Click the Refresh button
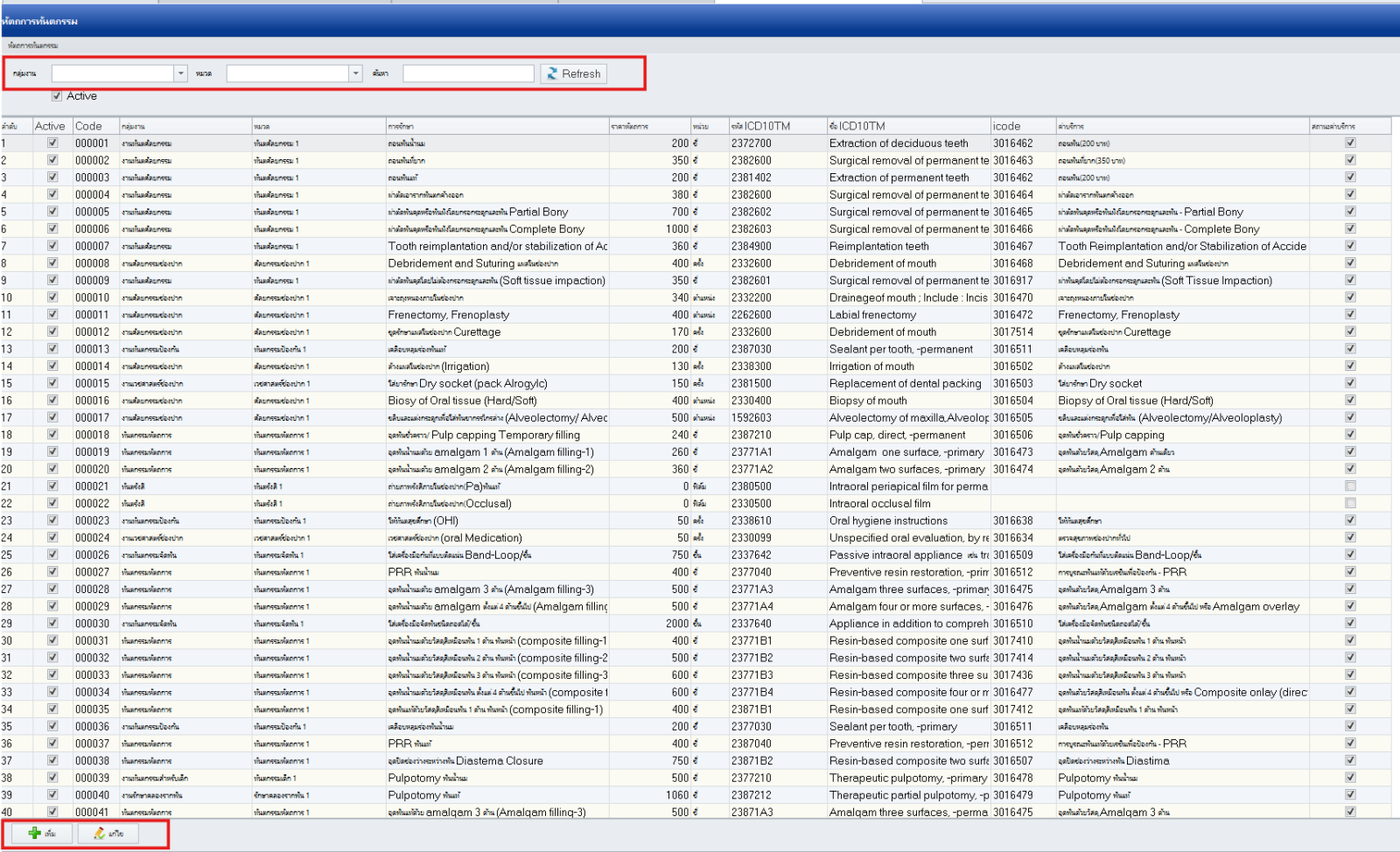1400x852 pixels. click(x=573, y=74)
